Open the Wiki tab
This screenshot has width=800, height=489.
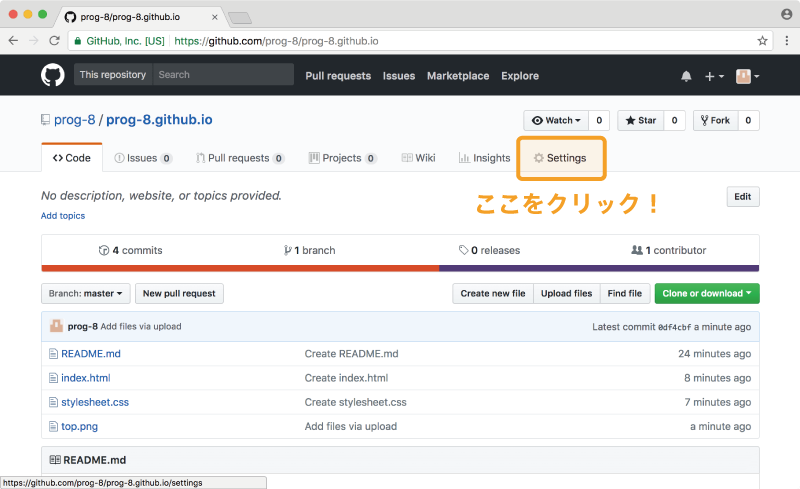(x=418, y=158)
